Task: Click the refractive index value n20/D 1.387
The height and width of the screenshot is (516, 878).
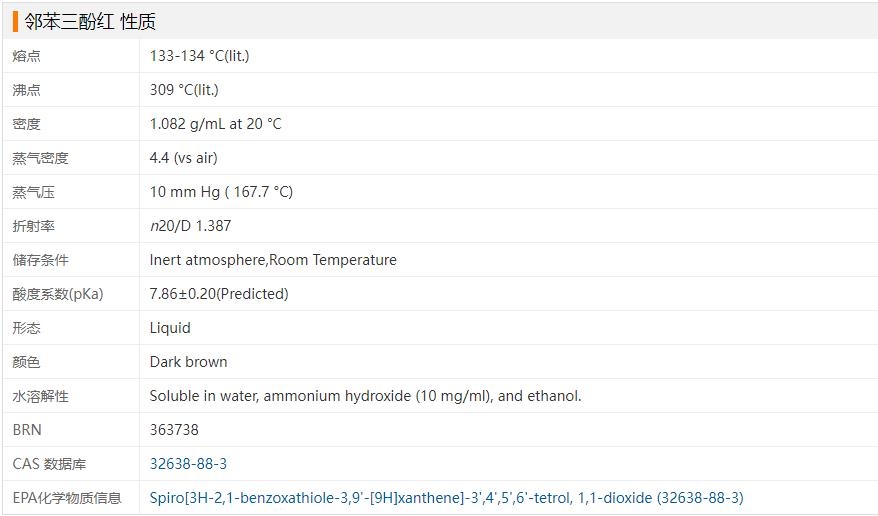Action: coord(190,226)
